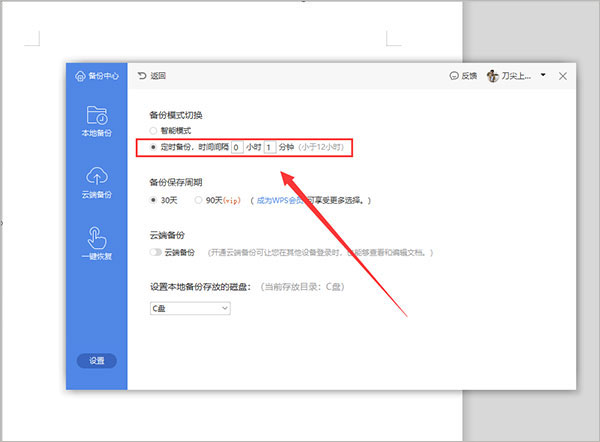Toggle the 云端备份 cloud backup switch
Viewport: 600px width, 442px height.
154,253
